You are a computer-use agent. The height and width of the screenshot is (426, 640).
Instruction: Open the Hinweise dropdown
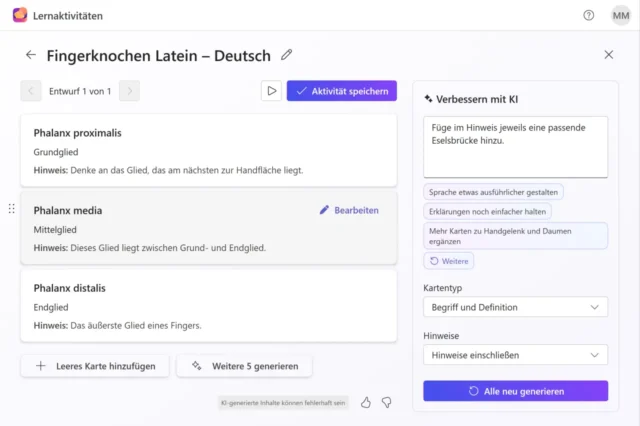click(x=516, y=355)
